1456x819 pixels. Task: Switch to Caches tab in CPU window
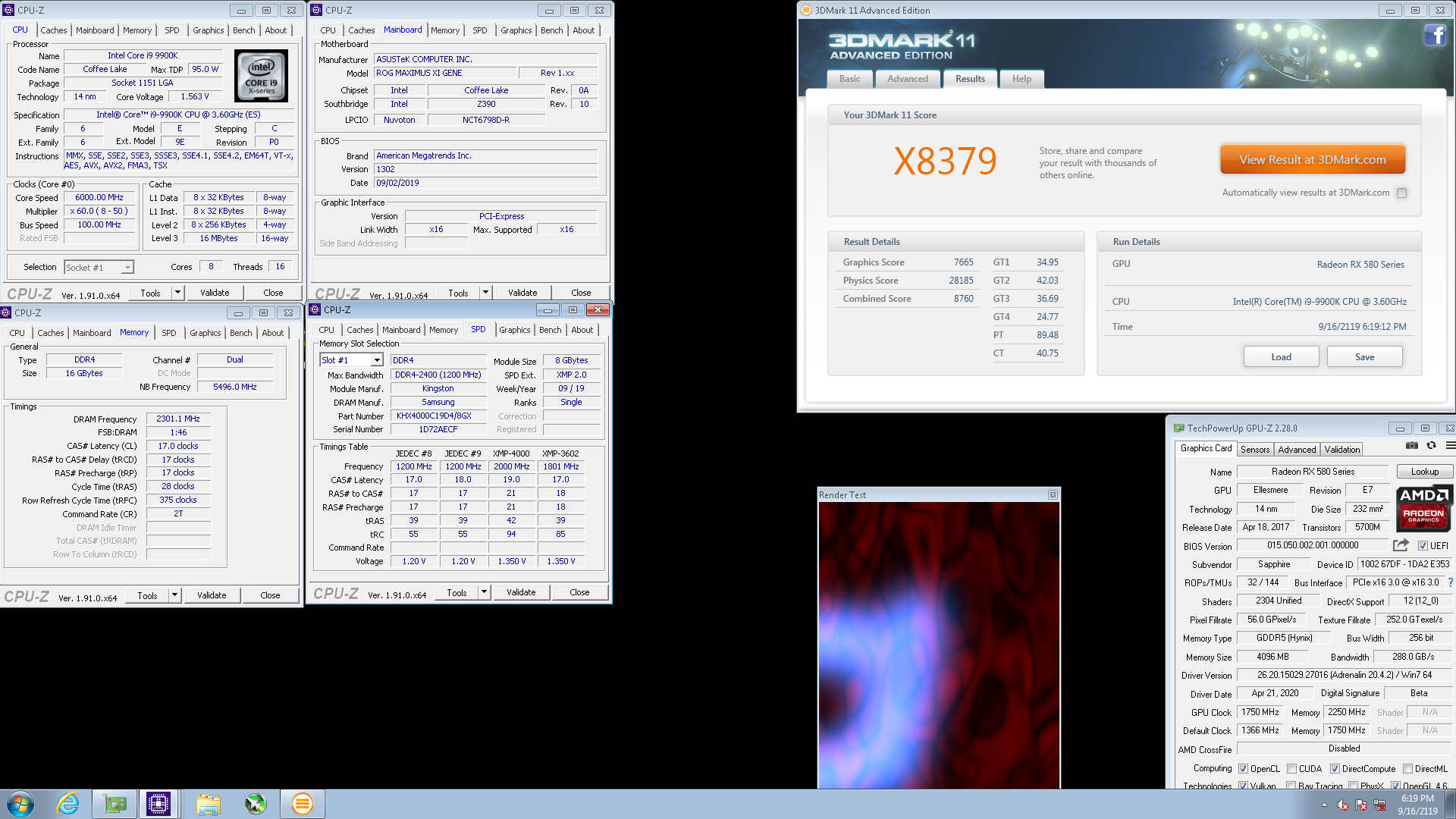(54, 30)
